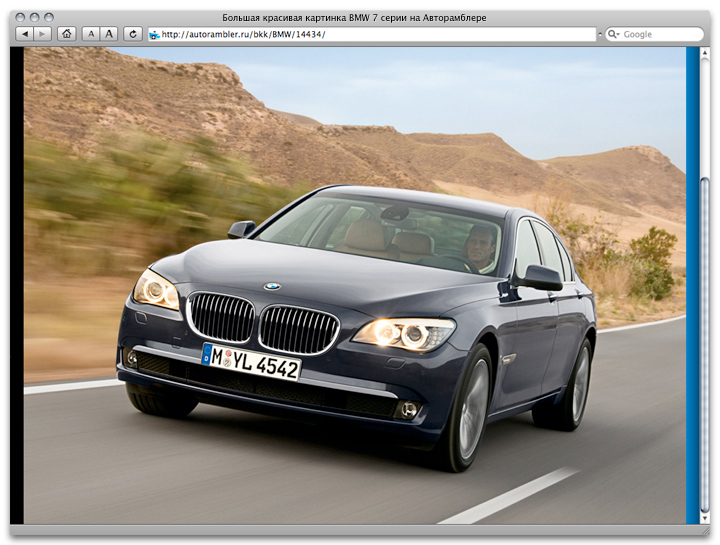
Task: Go back using the Back arrow button
Action: click(x=25, y=34)
